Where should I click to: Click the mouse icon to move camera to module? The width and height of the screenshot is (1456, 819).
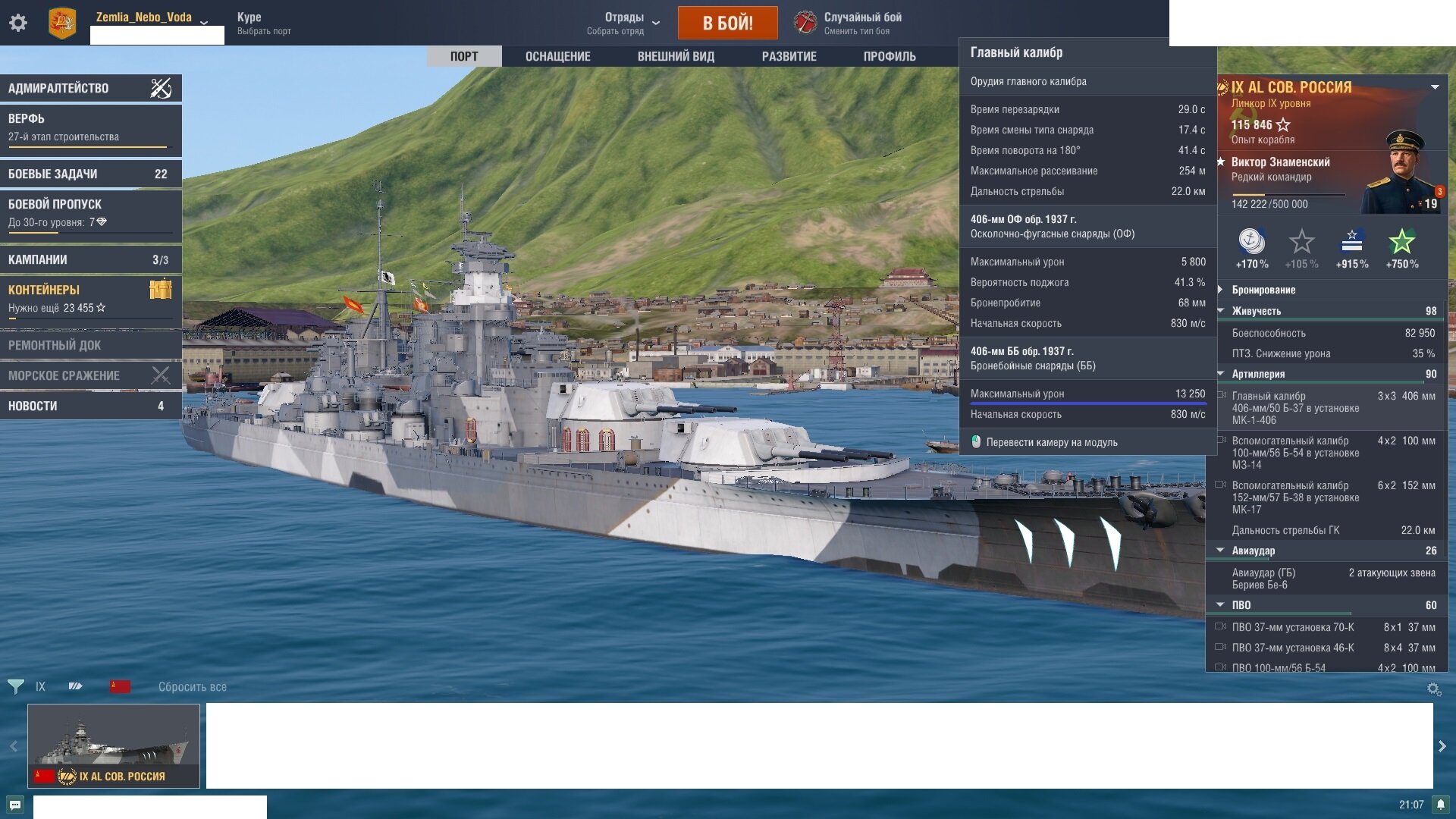point(976,442)
